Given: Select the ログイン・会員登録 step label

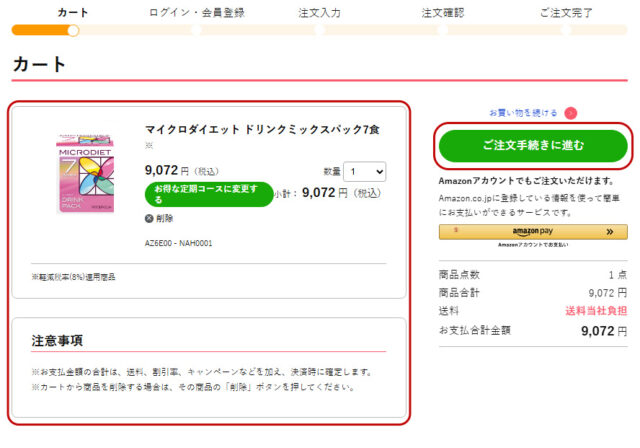Looking at the screenshot, I should click(196, 12).
